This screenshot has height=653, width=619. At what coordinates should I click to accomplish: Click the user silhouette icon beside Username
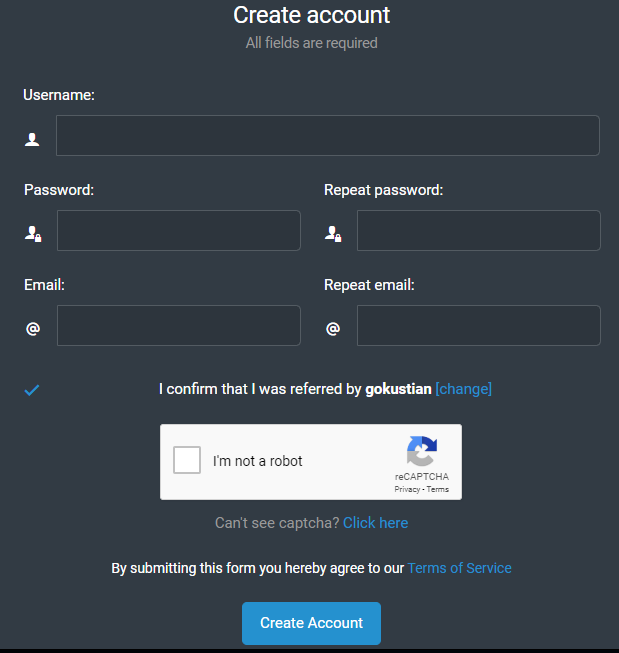click(x=32, y=140)
